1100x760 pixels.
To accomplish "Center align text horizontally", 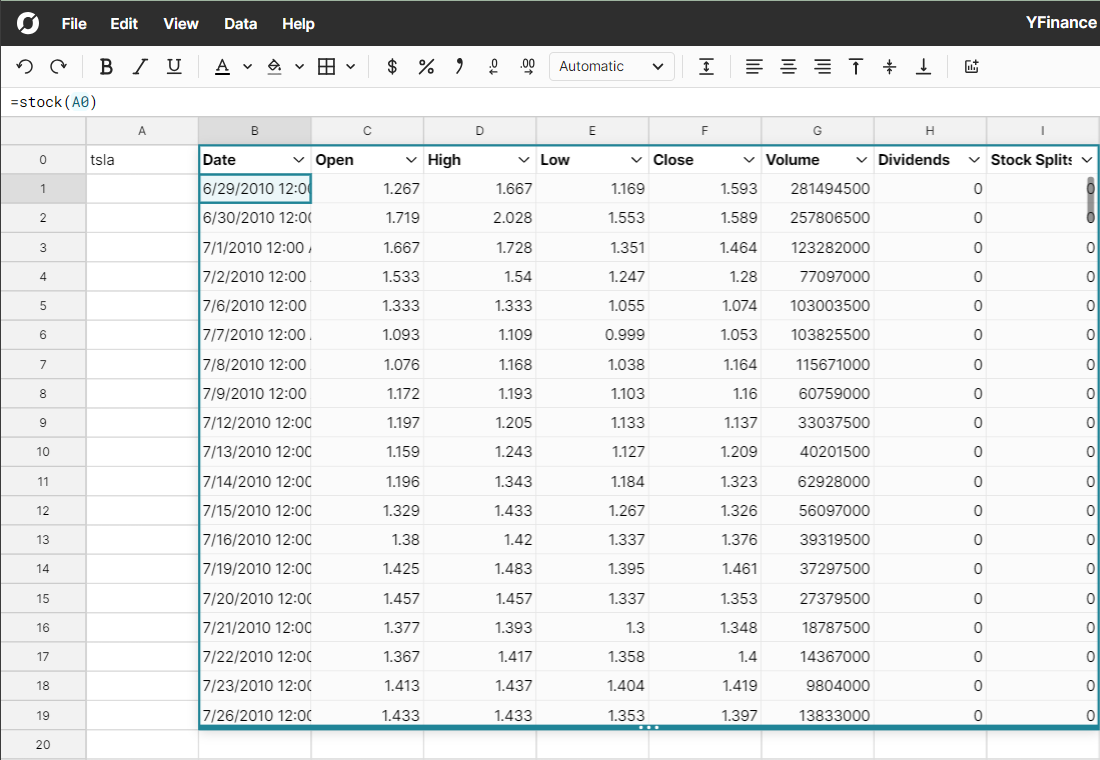I will tap(788, 66).
